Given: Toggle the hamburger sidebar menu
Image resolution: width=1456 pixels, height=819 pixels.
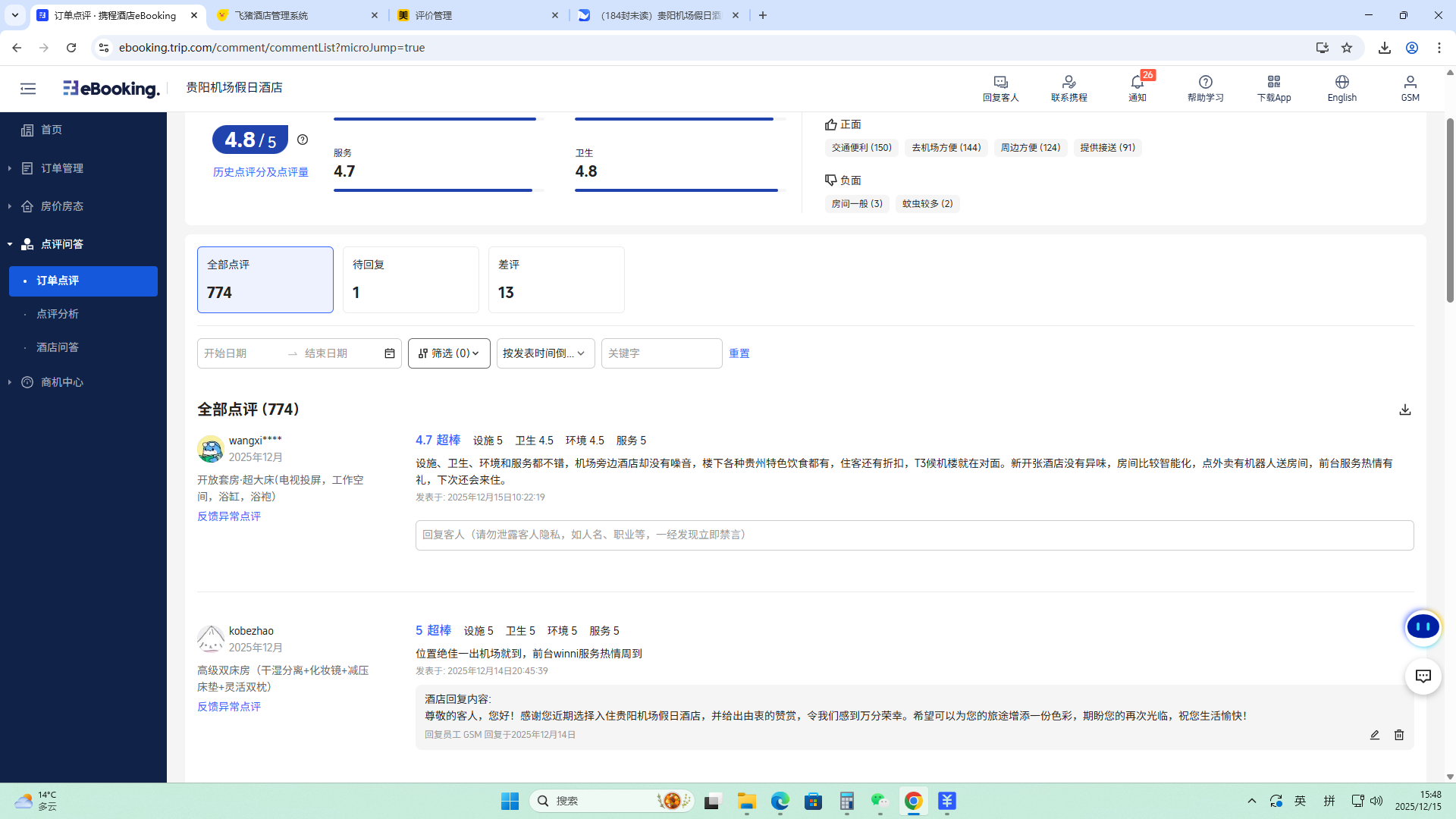Looking at the screenshot, I should (28, 89).
